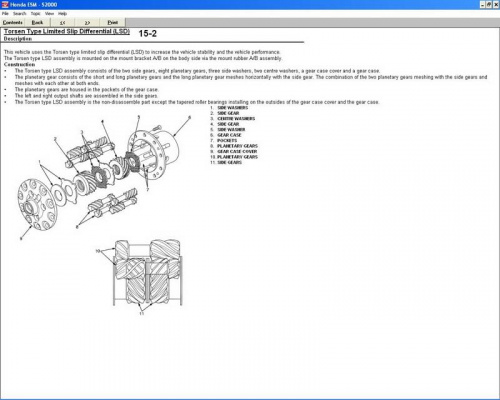
Task: Click the first paragraph about vehicle stability
Action: pyautogui.click(x=142, y=52)
